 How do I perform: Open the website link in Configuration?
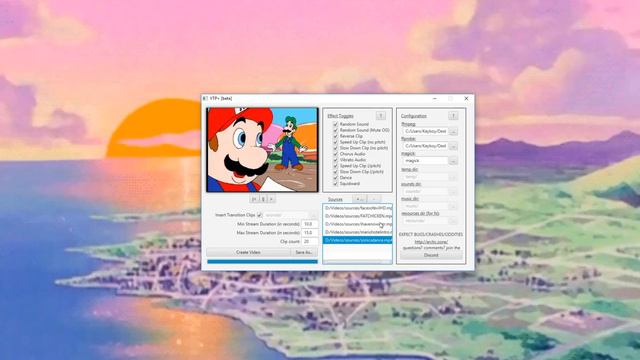[431, 242]
